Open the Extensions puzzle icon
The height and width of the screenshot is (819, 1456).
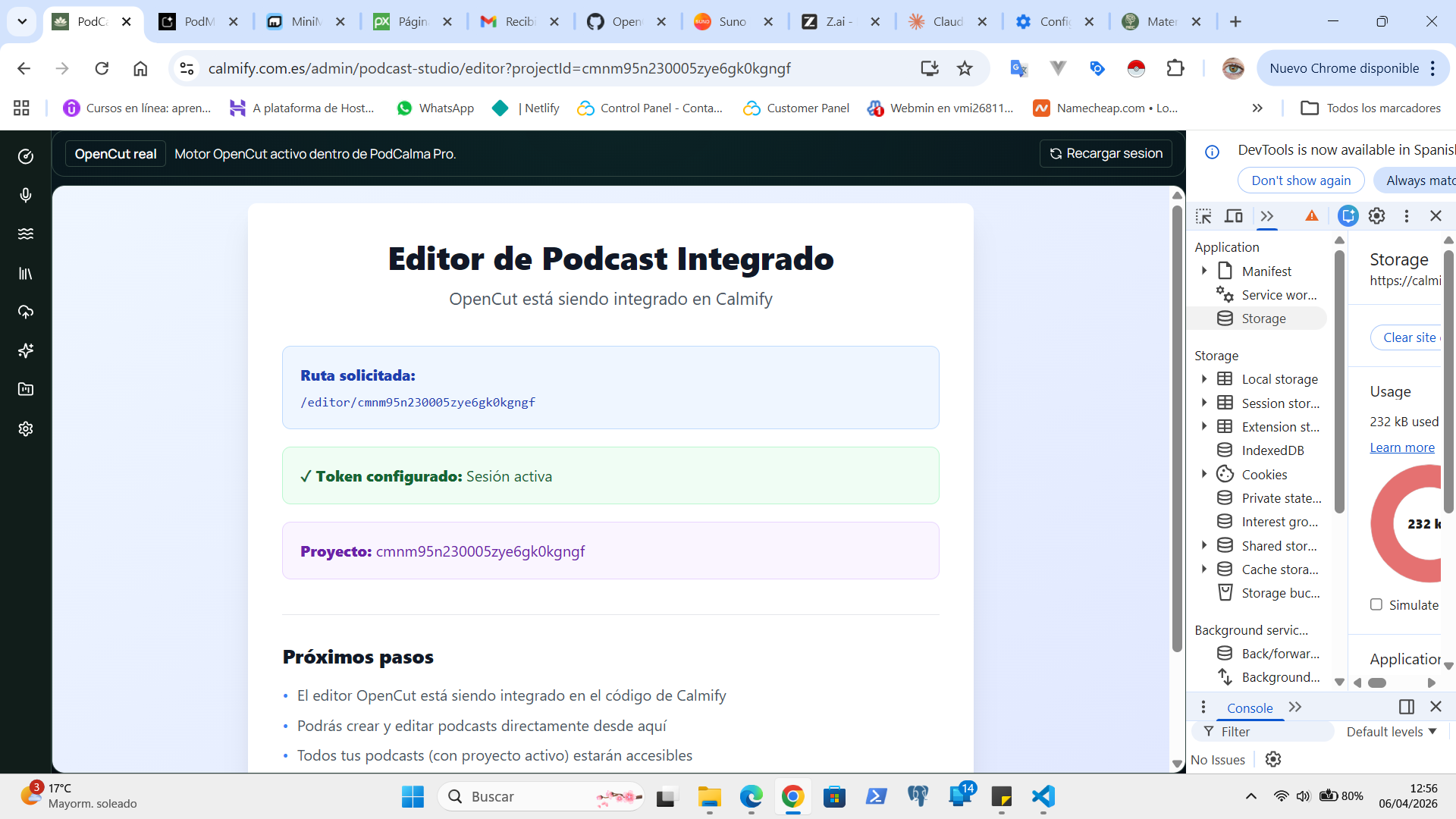click(1175, 68)
